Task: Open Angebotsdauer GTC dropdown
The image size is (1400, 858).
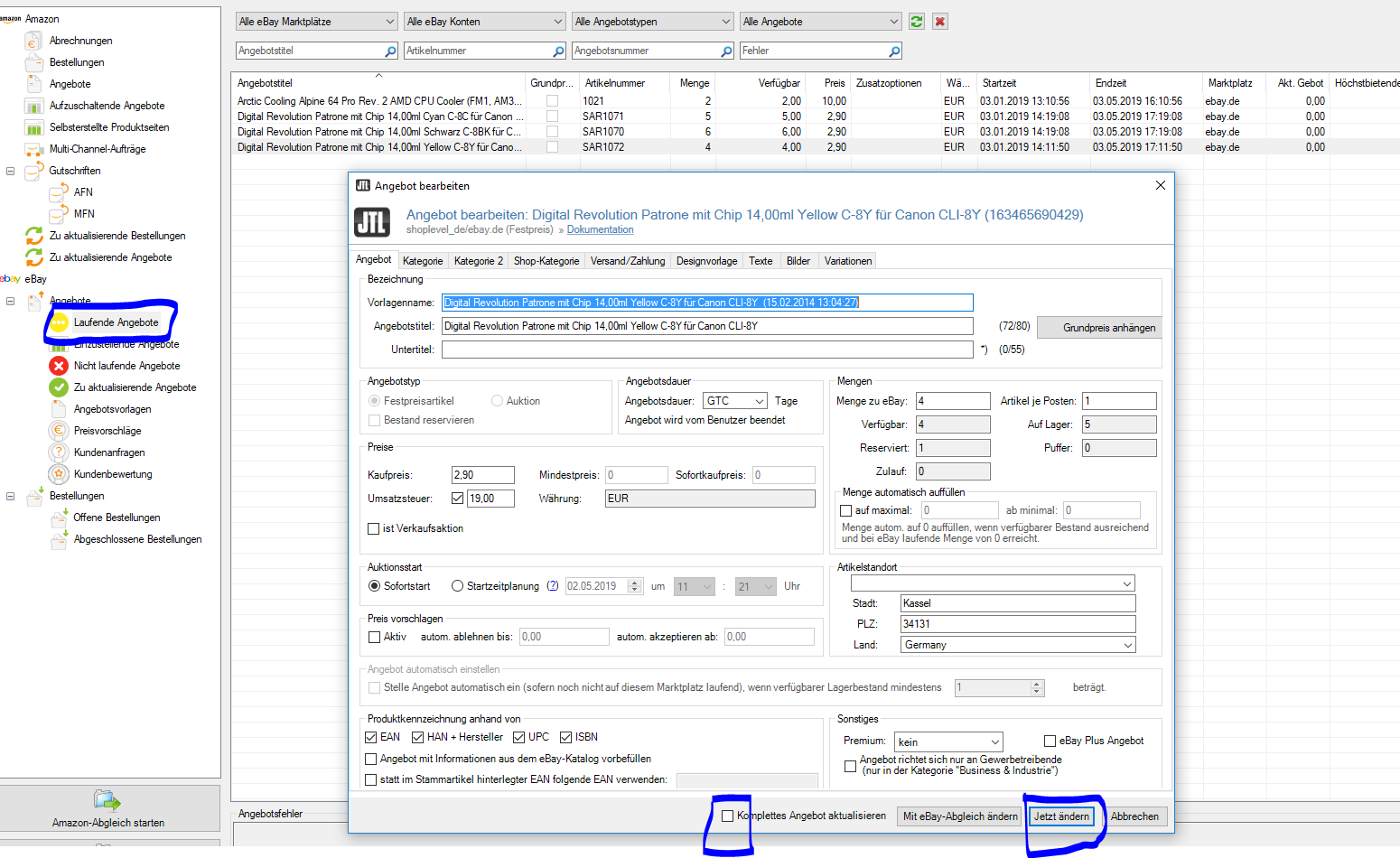Action: 735,401
